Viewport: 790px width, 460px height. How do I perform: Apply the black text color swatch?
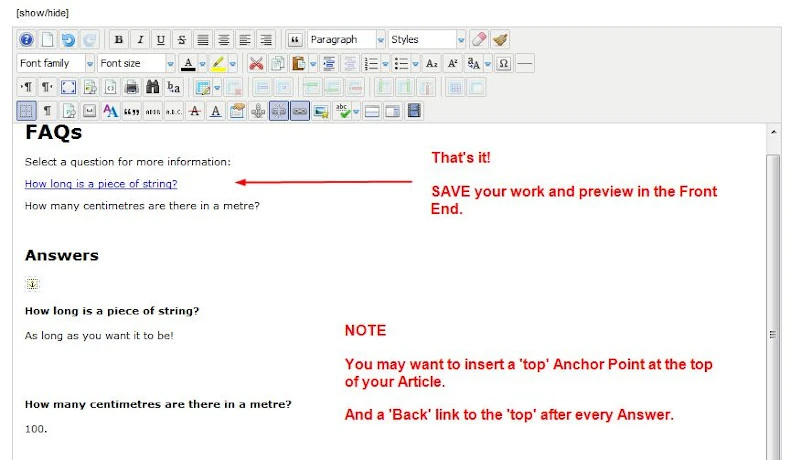pyautogui.click(x=188, y=63)
